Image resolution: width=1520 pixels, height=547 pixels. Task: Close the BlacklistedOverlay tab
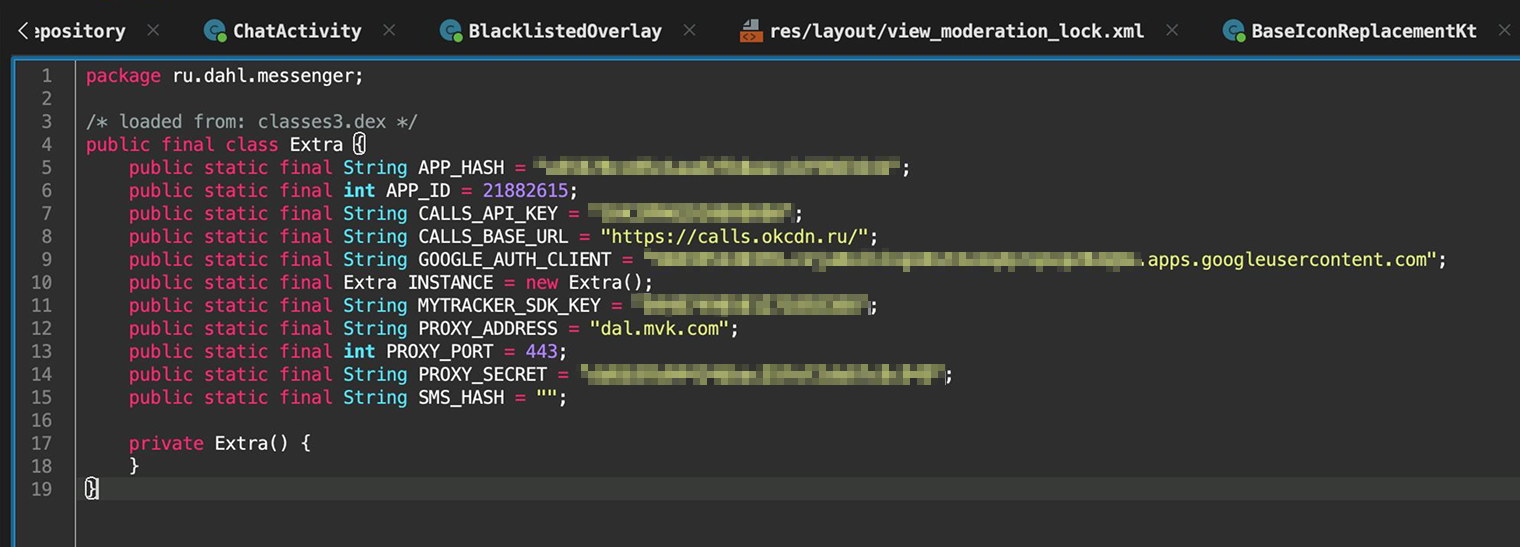click(x=689, y=31)
